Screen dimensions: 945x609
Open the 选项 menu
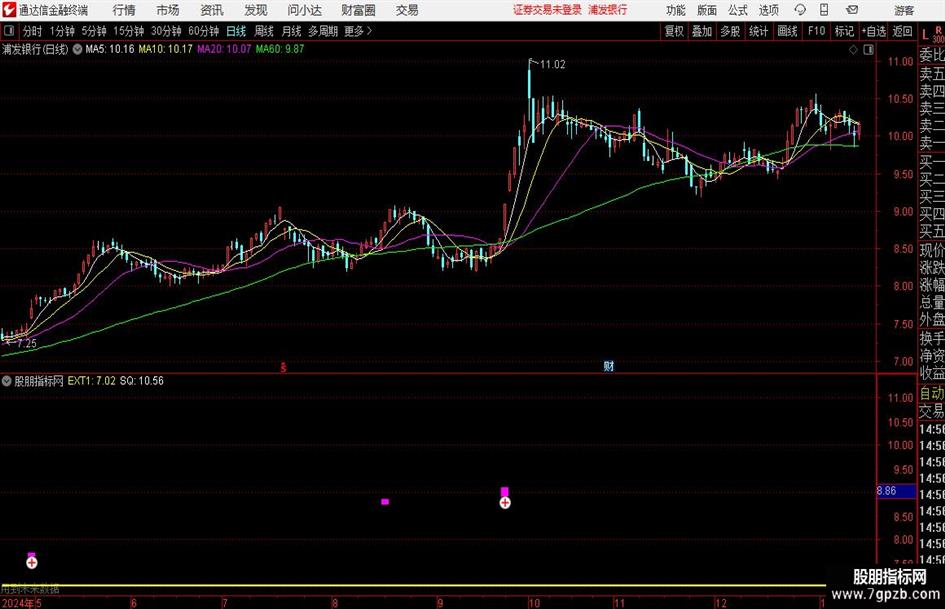(768, 10)
